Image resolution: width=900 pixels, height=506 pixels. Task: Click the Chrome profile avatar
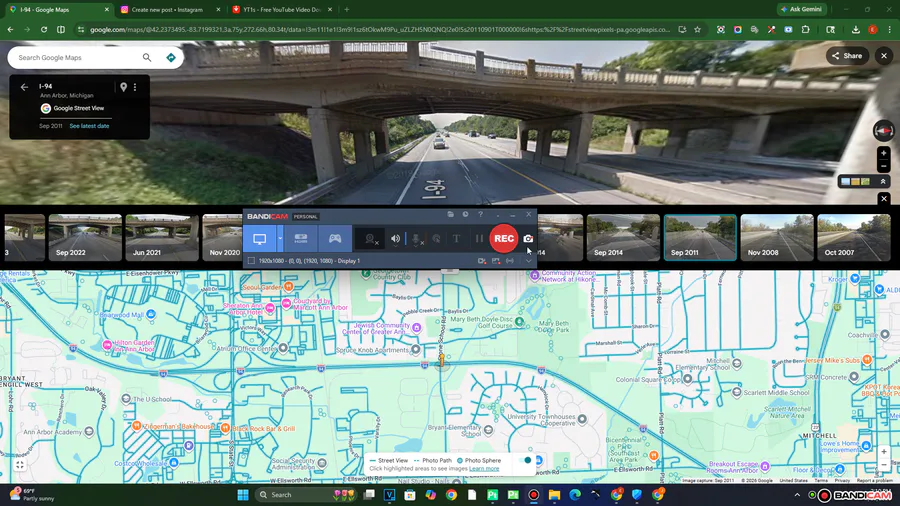point(872,29)
